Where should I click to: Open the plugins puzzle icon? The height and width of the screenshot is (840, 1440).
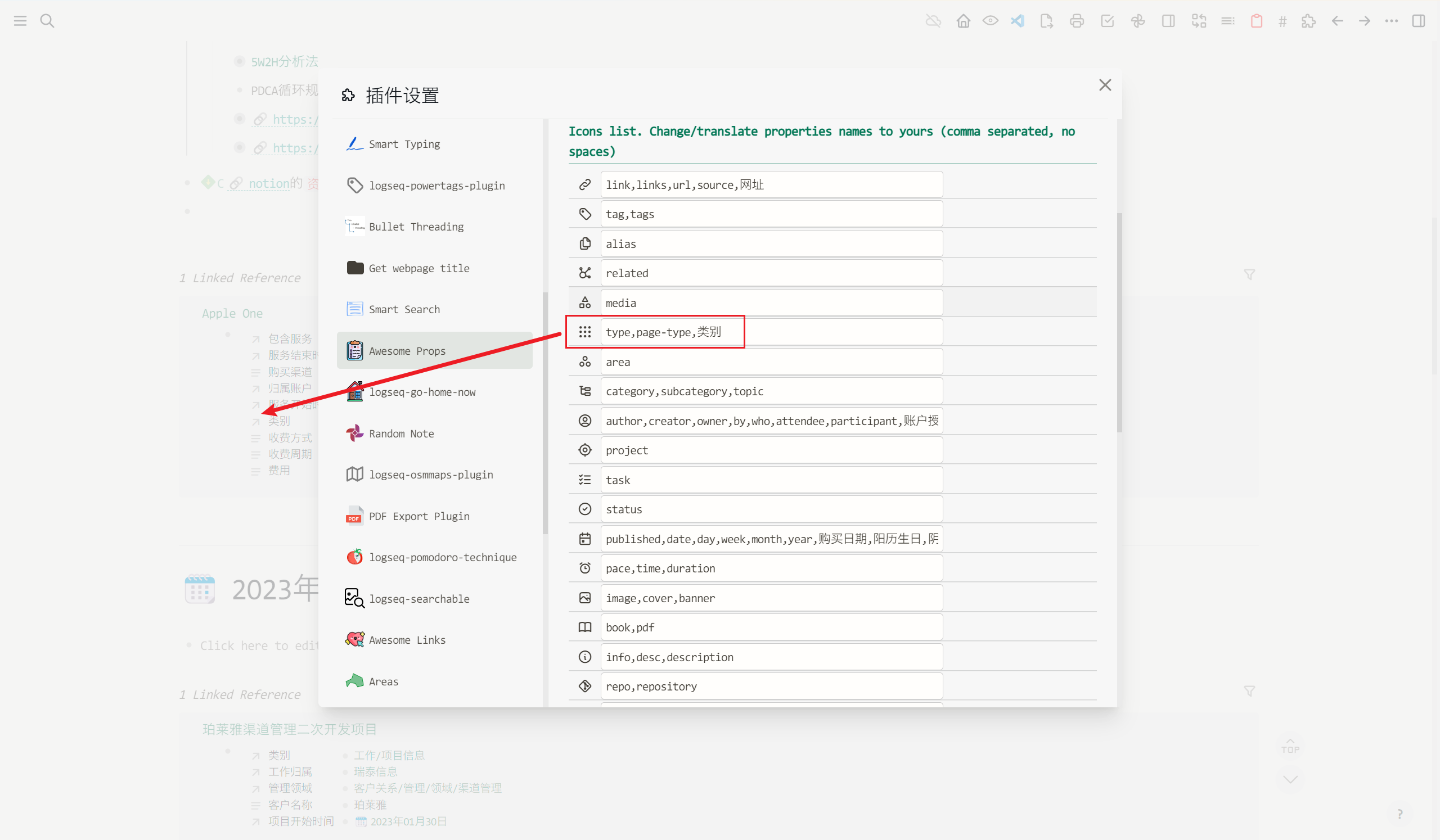1308,21
